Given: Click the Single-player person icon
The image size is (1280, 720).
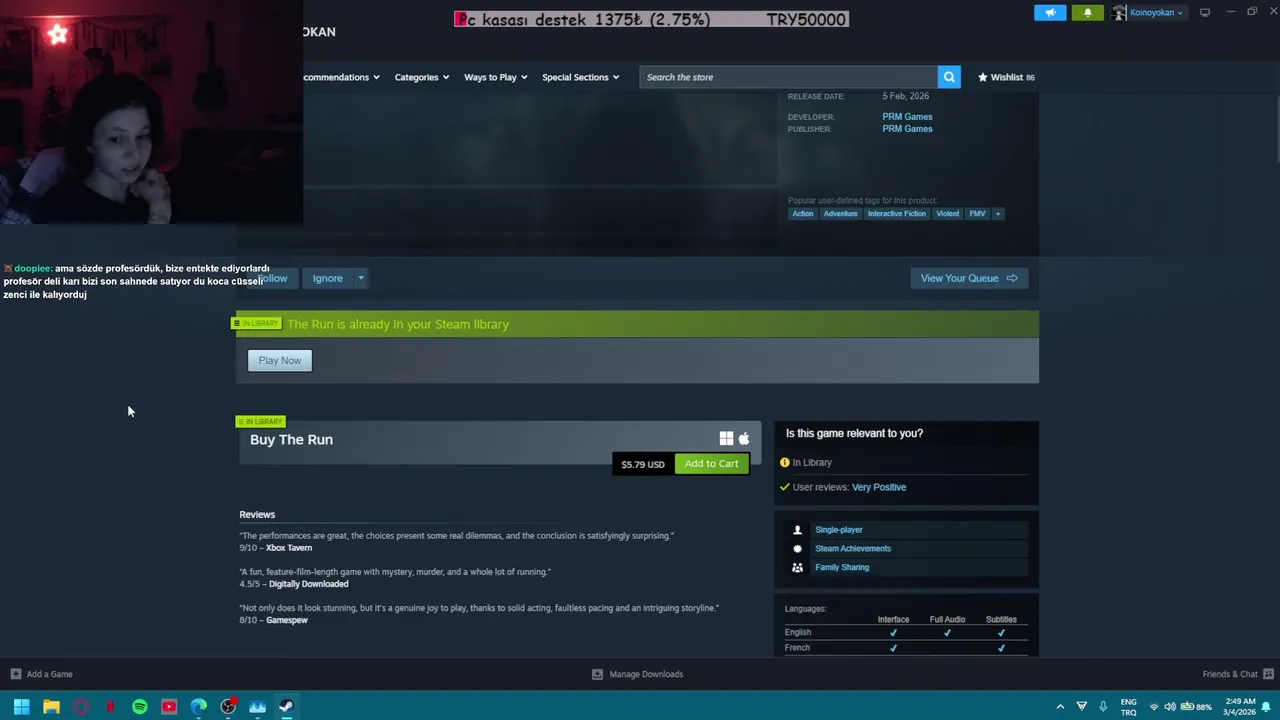Looking at the screenshot, I should click(x=797, y=530).
